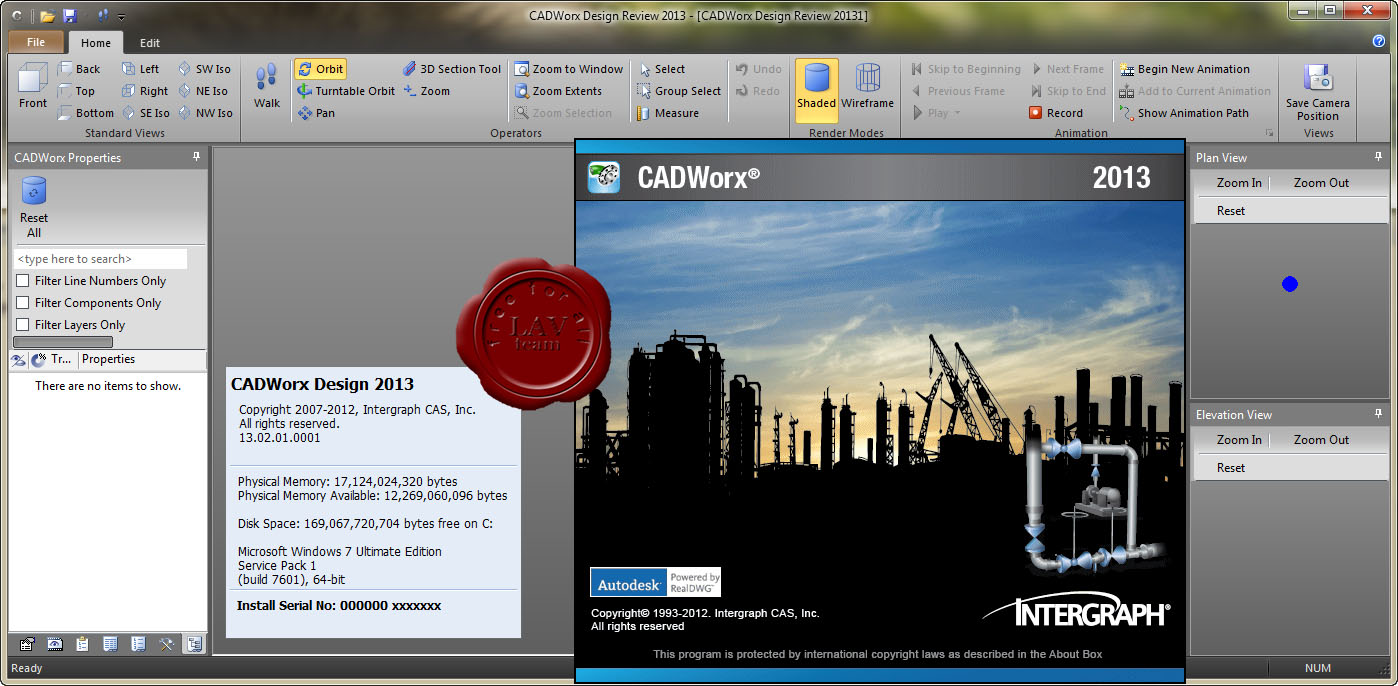Activate the Pan tool
The width and height of the screenshot is (1398, 686).
click(316, 113)
